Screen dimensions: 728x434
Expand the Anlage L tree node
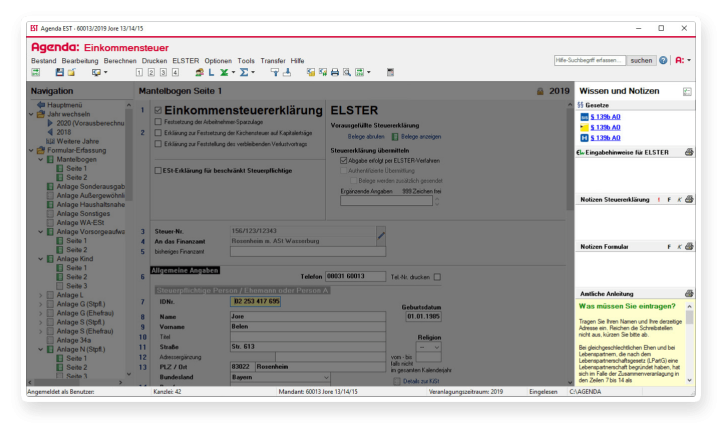pos(39,295)
